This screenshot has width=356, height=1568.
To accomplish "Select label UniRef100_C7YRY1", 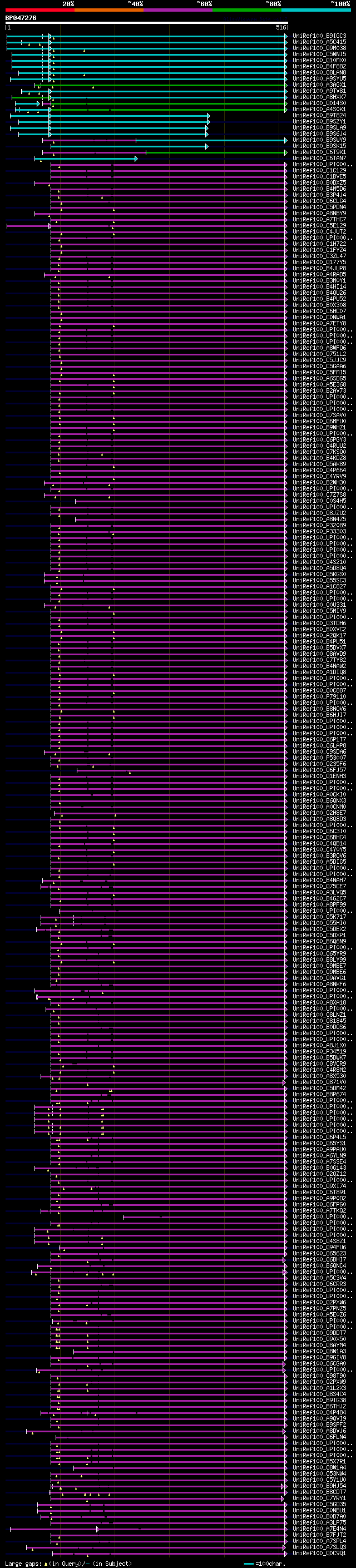I will (x=319, y=1498).
